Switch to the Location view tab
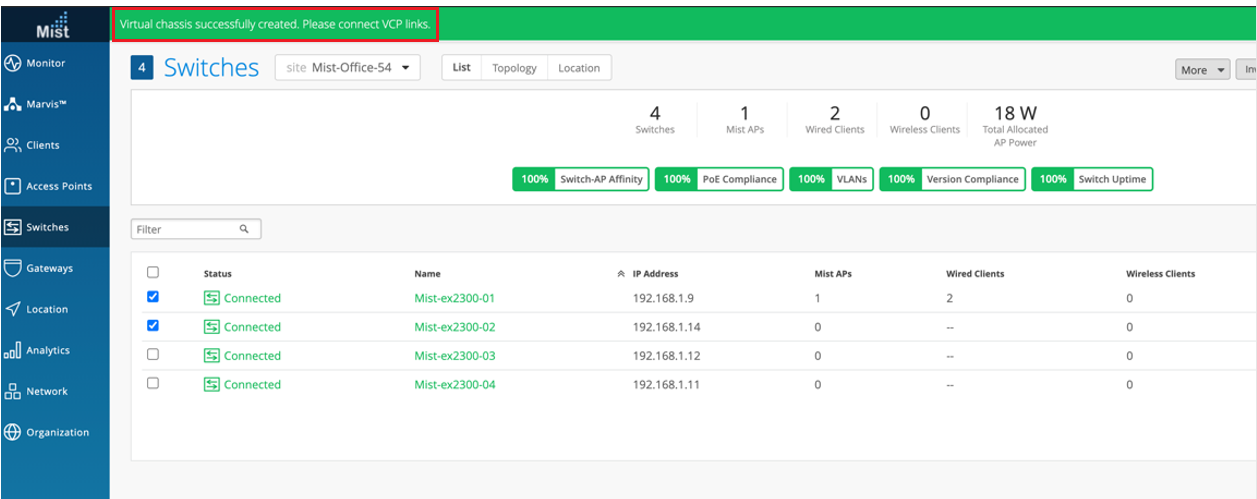 point(579,68)
